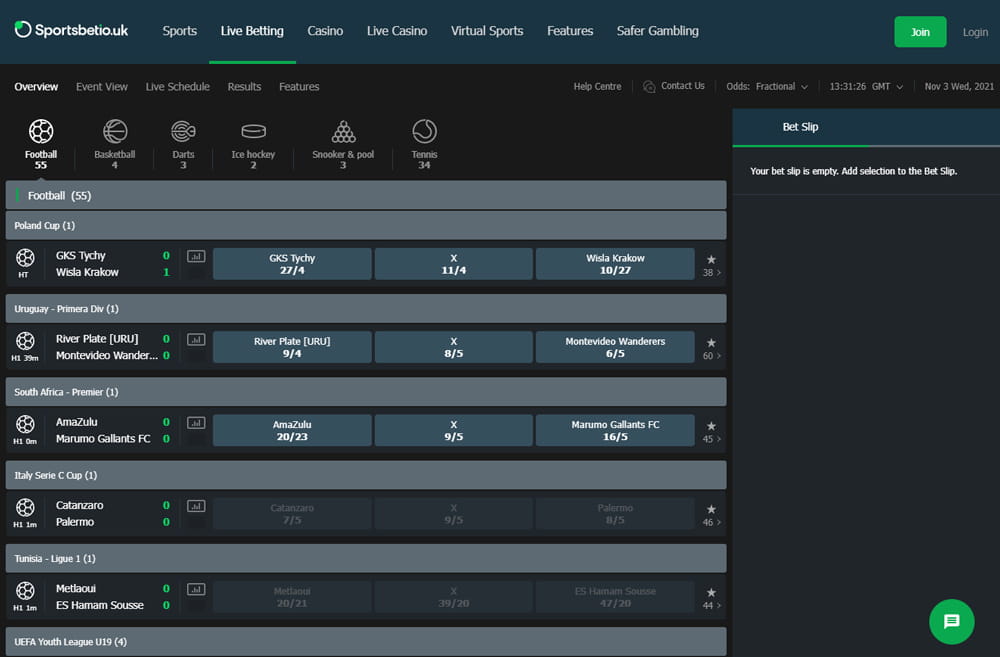Switch to the Results tab
1000x657 pixels.
pos(244,87)
